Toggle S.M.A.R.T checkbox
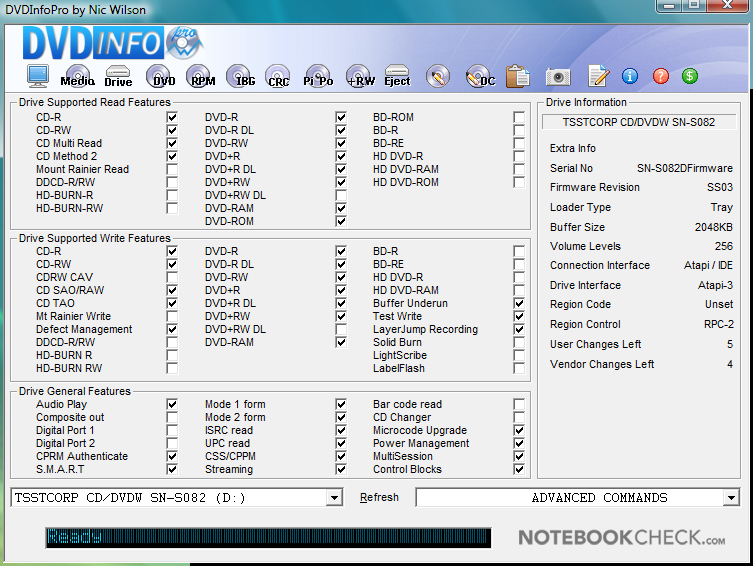Screen dimensions: 753x566 pos(172,469)
